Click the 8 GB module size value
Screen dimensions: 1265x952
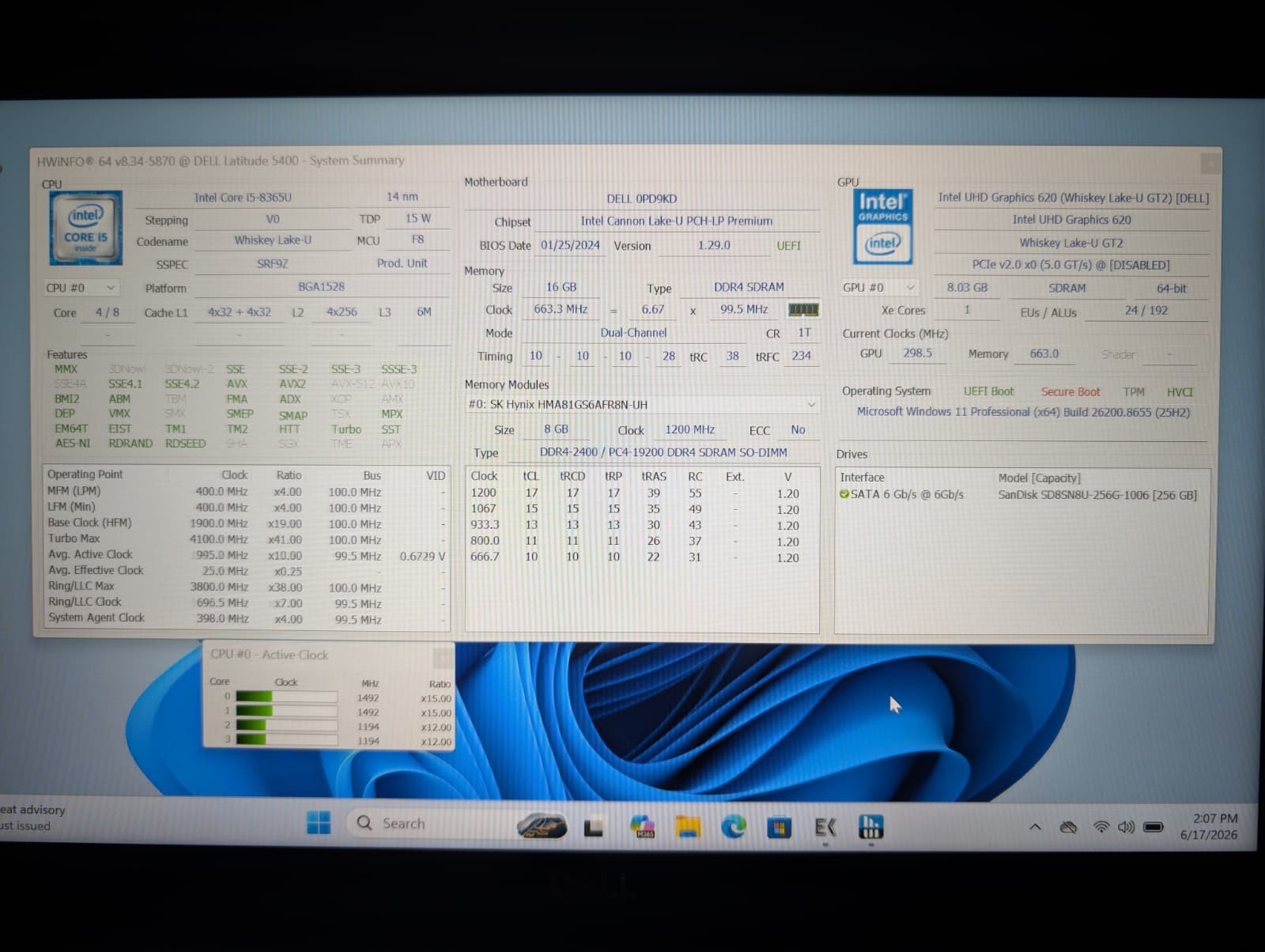click(556, 429)
